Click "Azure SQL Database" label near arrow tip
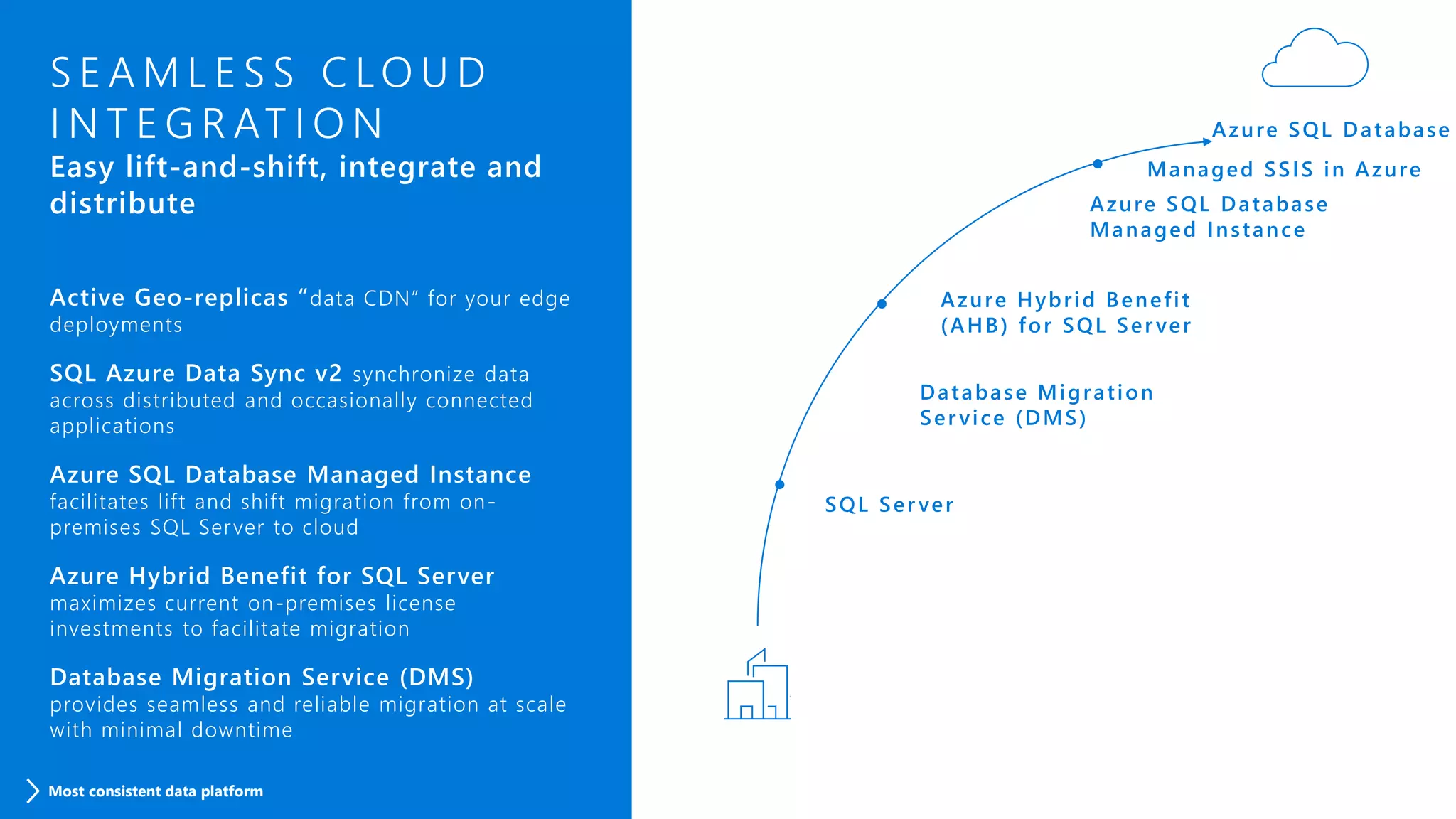Image resolution: width=1456 pixels, height=819 pixels. tap(1331, 130)
